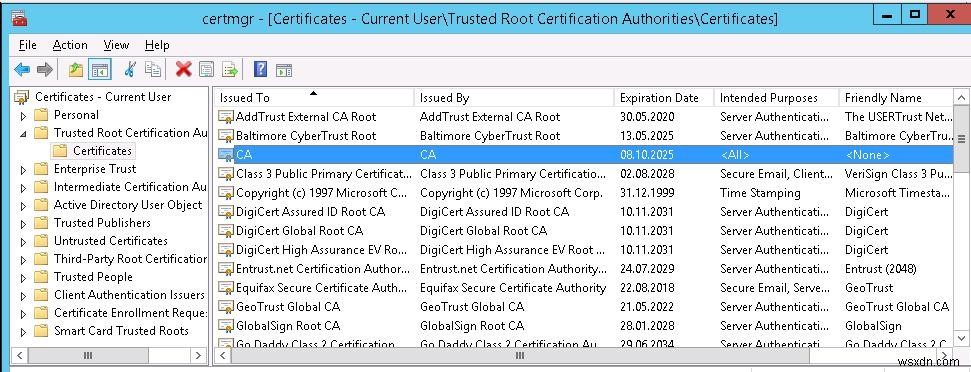
Task: Click the Enterprise Trust folder icon
Action: click(41, 169)
